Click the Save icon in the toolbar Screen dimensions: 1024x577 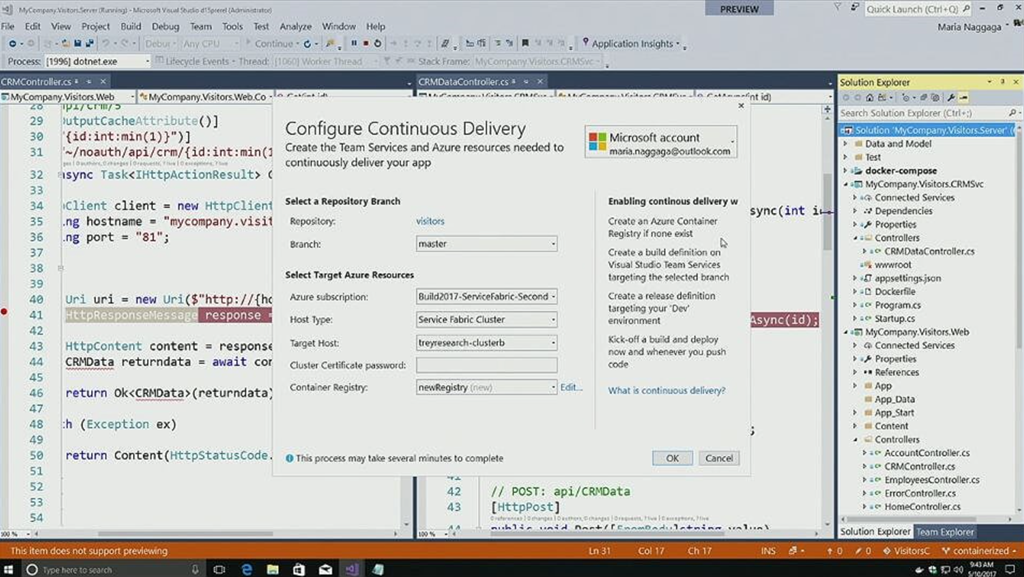pyautogui.click(x=78, y=44)
